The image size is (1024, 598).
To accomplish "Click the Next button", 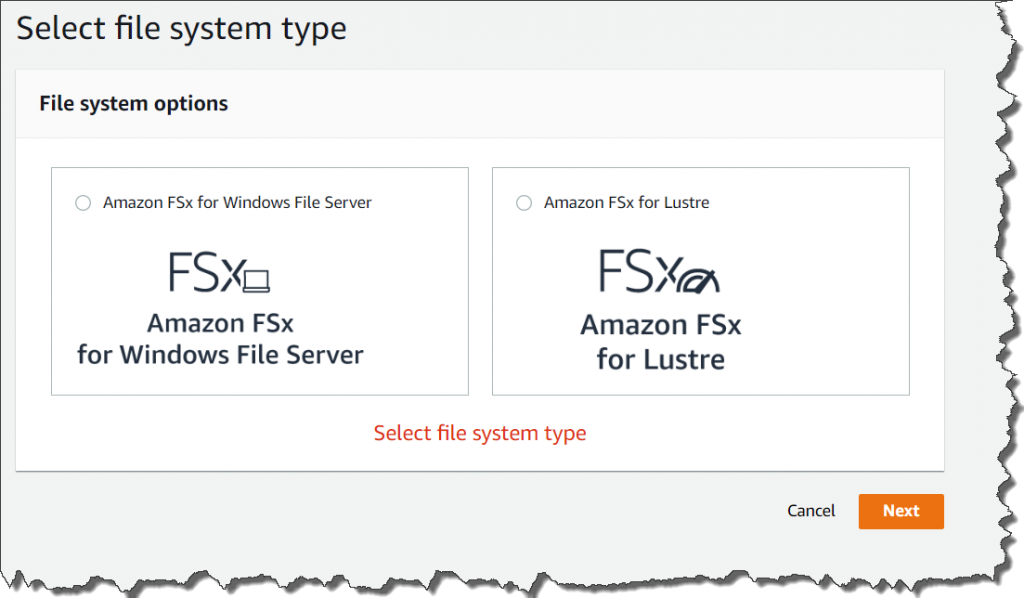I will pyautogui.click(x=901, y=511).
